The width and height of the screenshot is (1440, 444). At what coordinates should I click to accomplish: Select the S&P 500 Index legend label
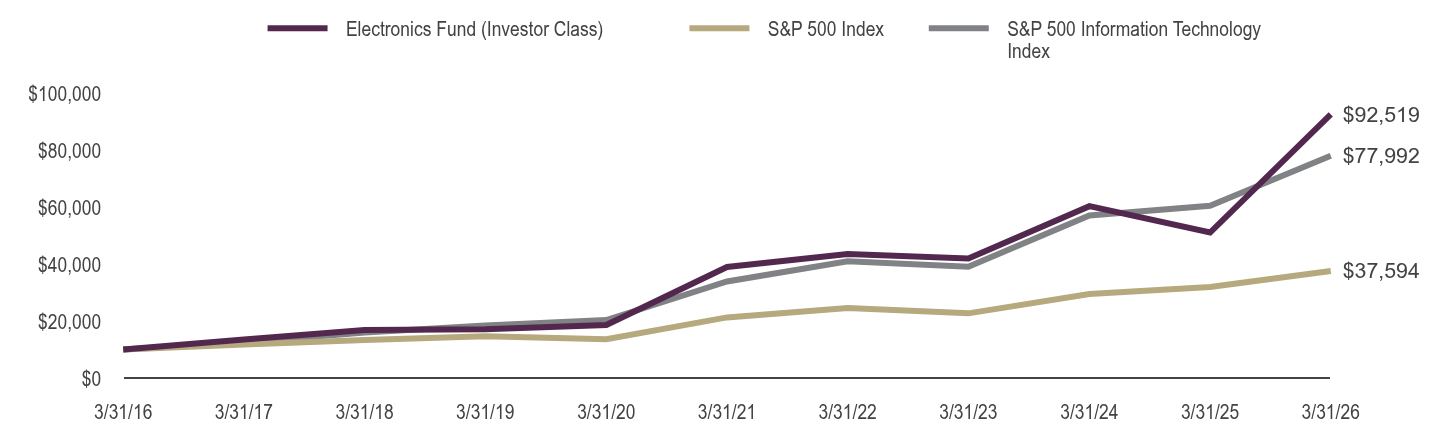click(826, 29)
